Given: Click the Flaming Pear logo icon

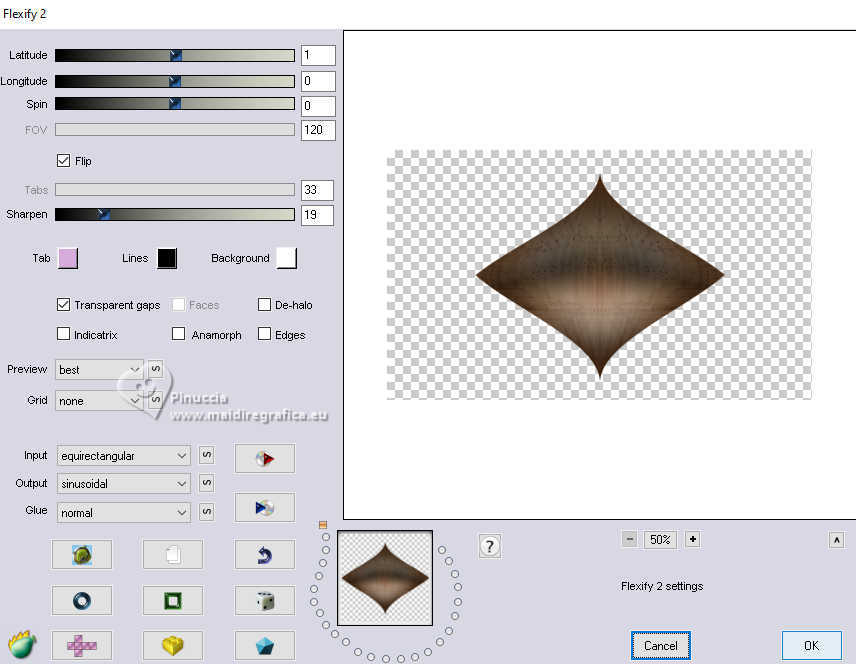Looking at the screenshot, I should click(22, 644).
